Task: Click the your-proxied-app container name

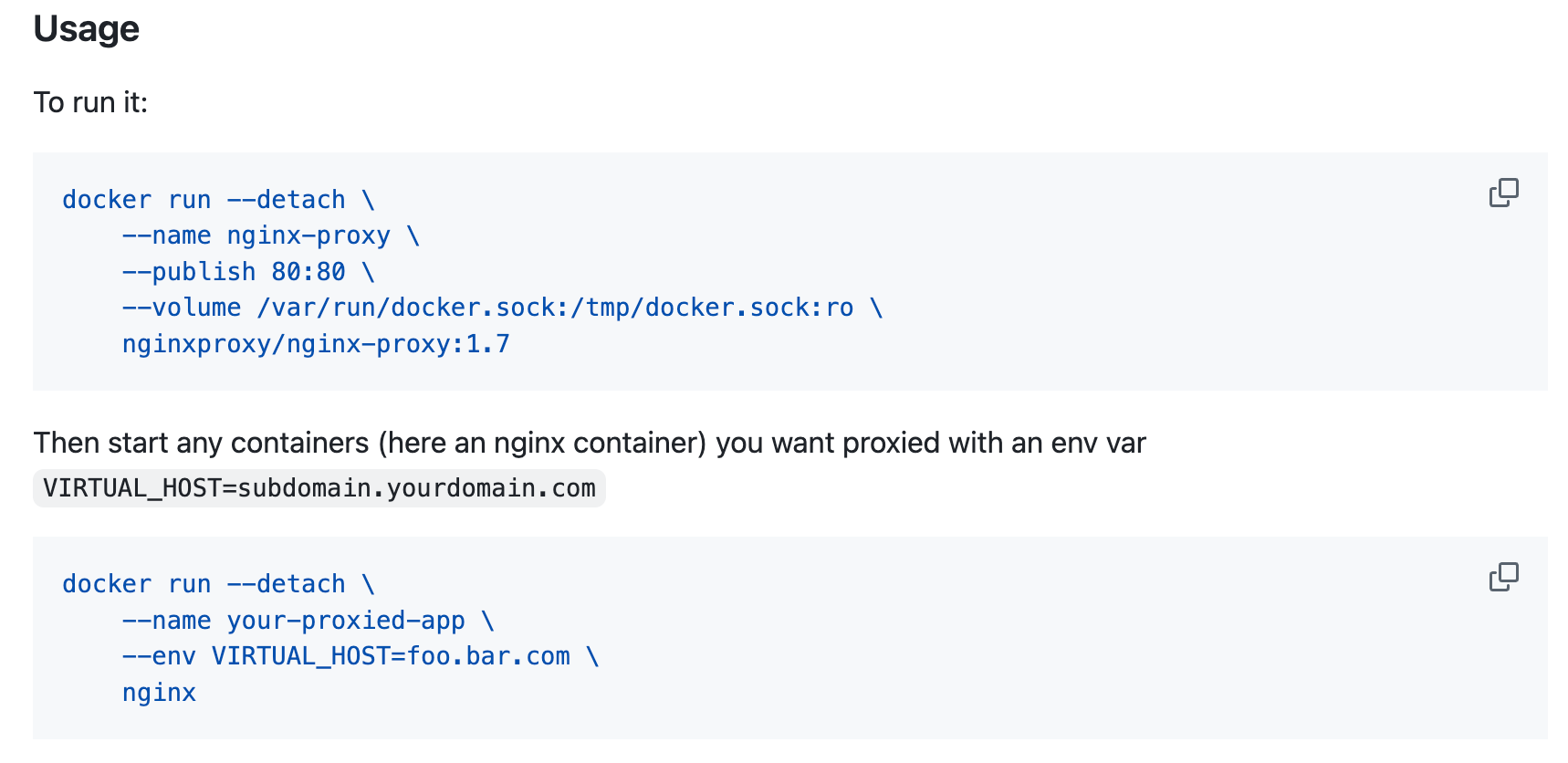Action: (346, 621)
